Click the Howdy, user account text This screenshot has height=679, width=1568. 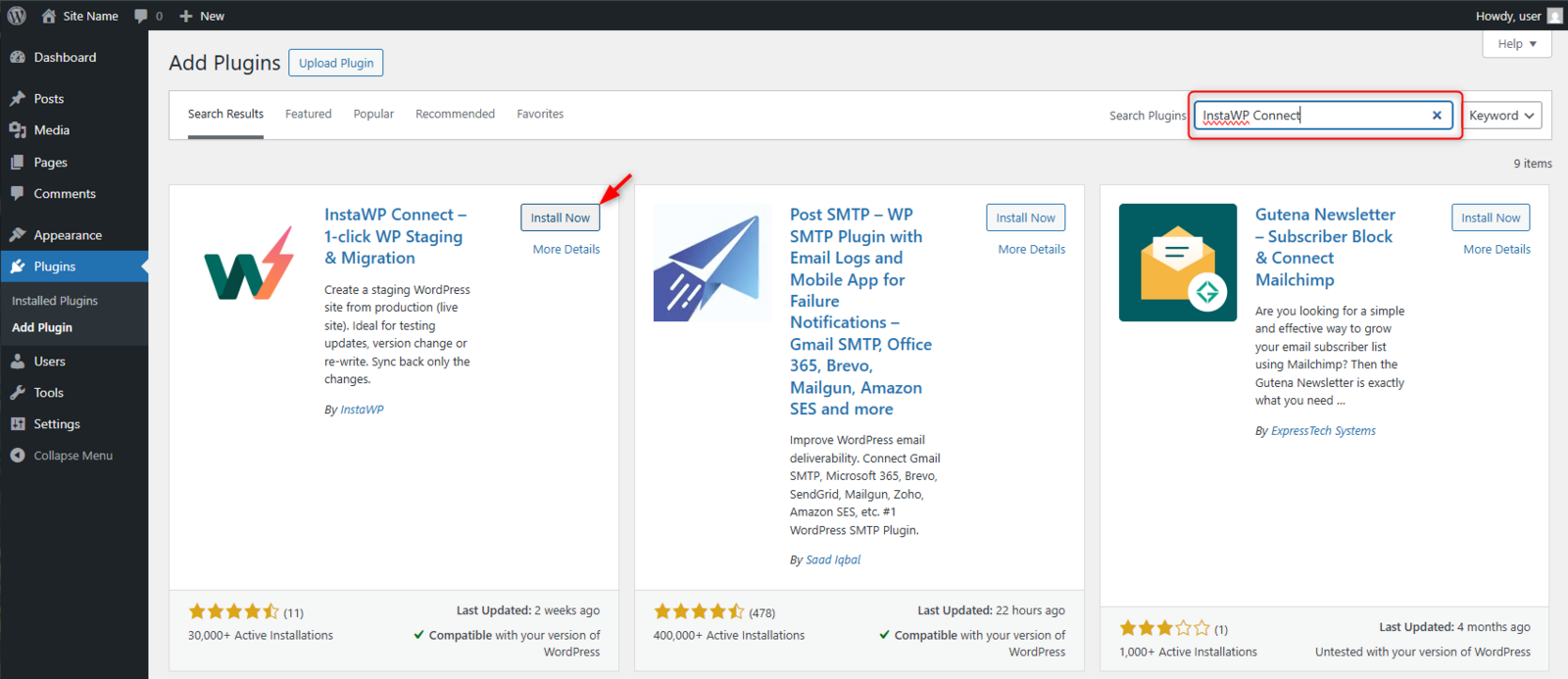point(1508,16)
